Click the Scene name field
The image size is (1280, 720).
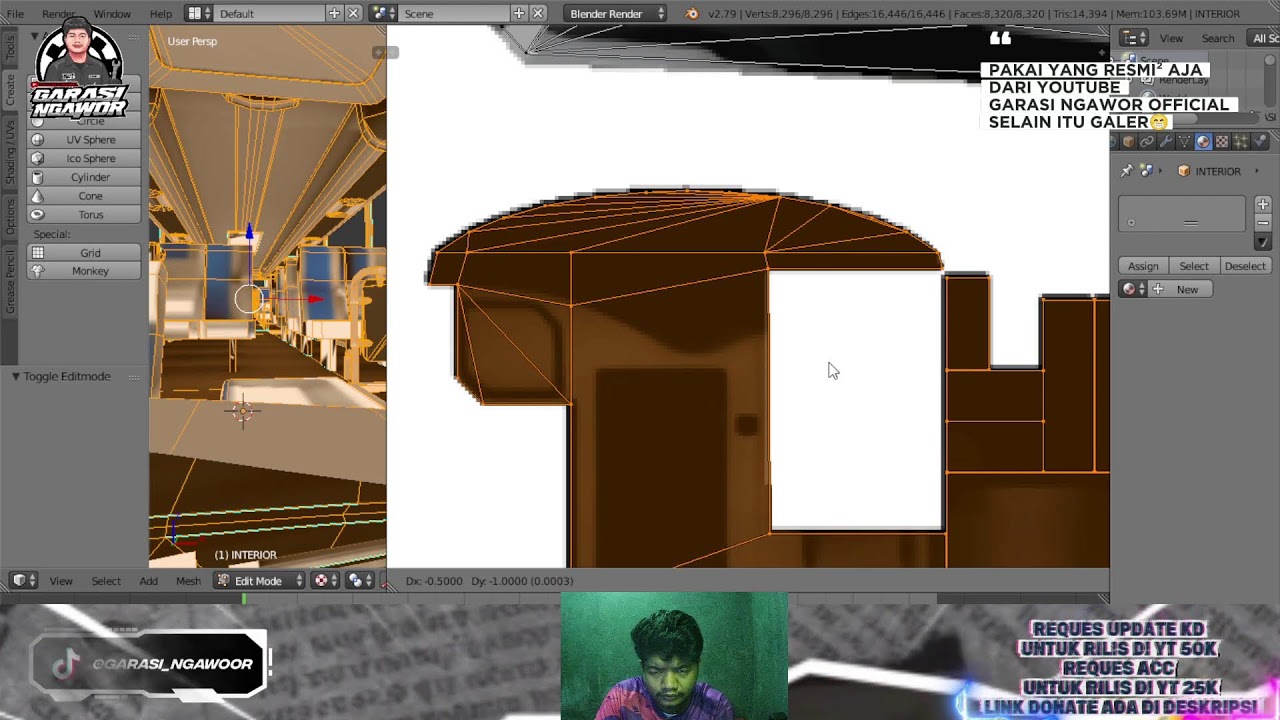453,13
